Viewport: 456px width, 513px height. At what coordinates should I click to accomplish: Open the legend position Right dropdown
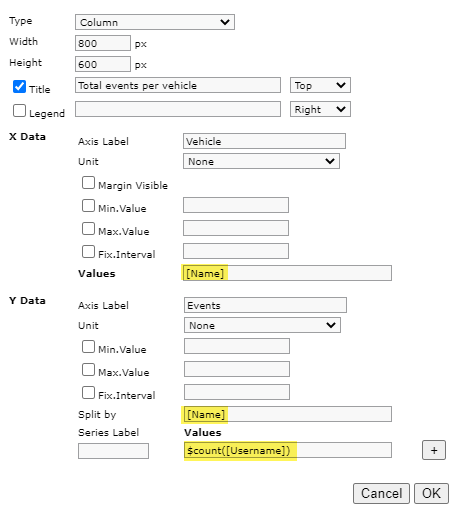click(320, 109)
